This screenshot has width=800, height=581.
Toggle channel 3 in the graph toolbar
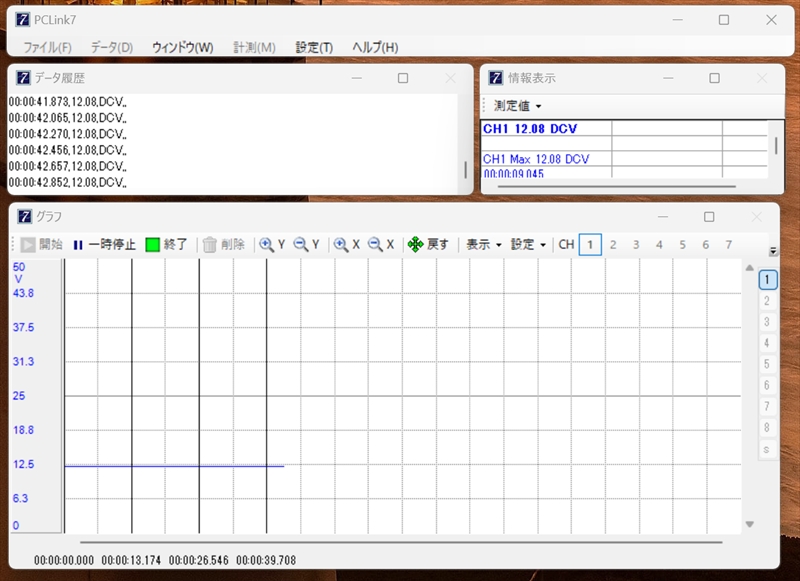pyautogui.click(x=636, y=245)
